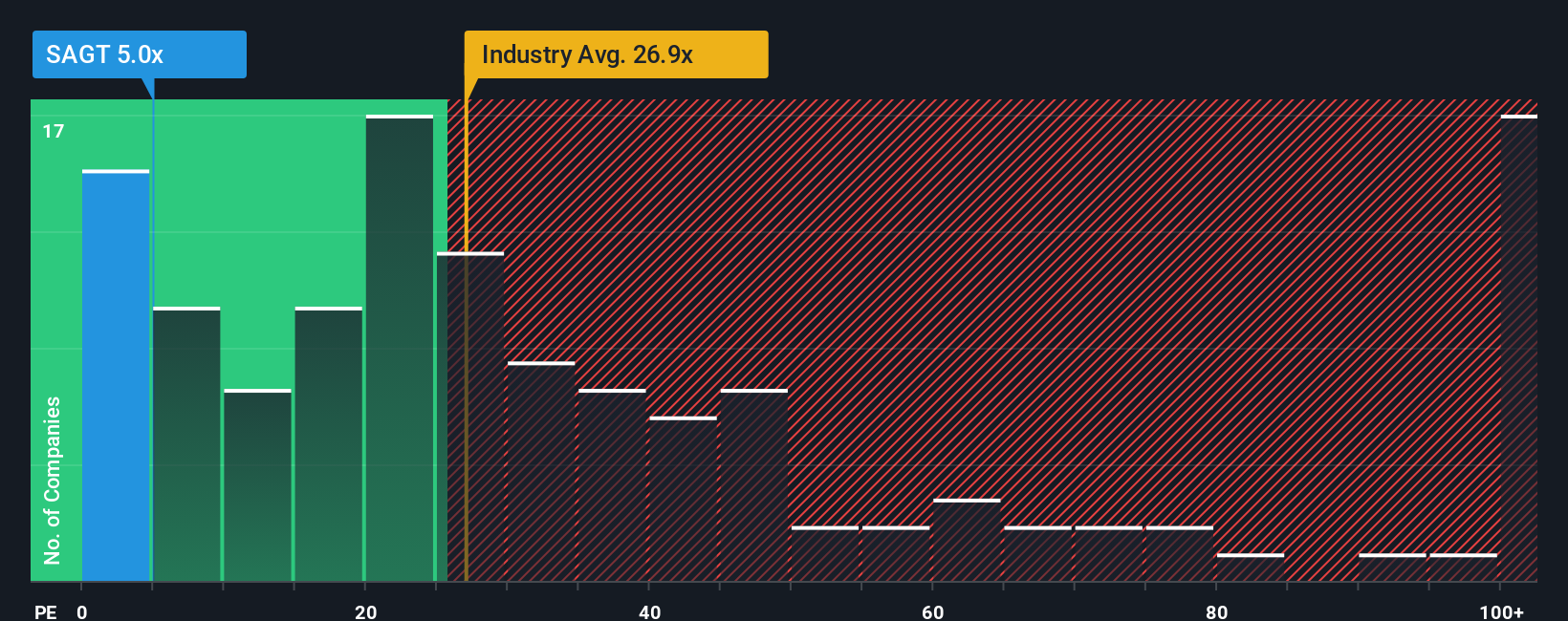
Task: Click the y-axis value 17
Action: [54, 132]
